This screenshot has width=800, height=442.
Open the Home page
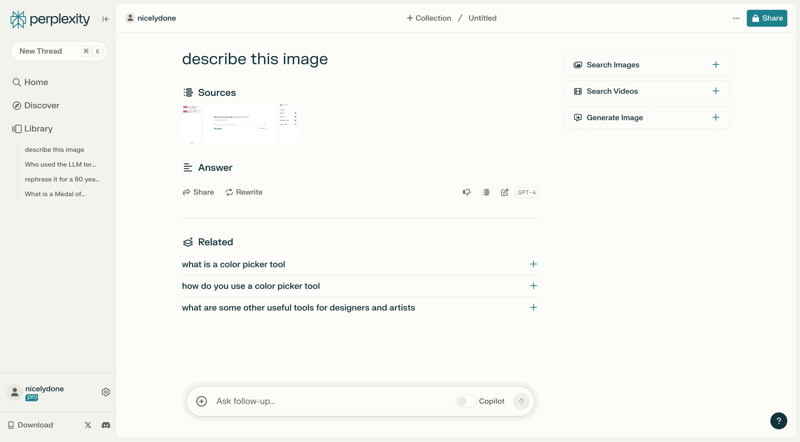point(30,82)
